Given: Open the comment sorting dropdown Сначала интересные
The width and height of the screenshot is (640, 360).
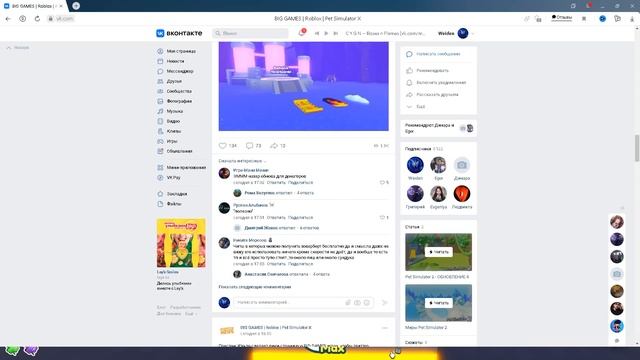Looking at the screenshot, I should (242, 161).
